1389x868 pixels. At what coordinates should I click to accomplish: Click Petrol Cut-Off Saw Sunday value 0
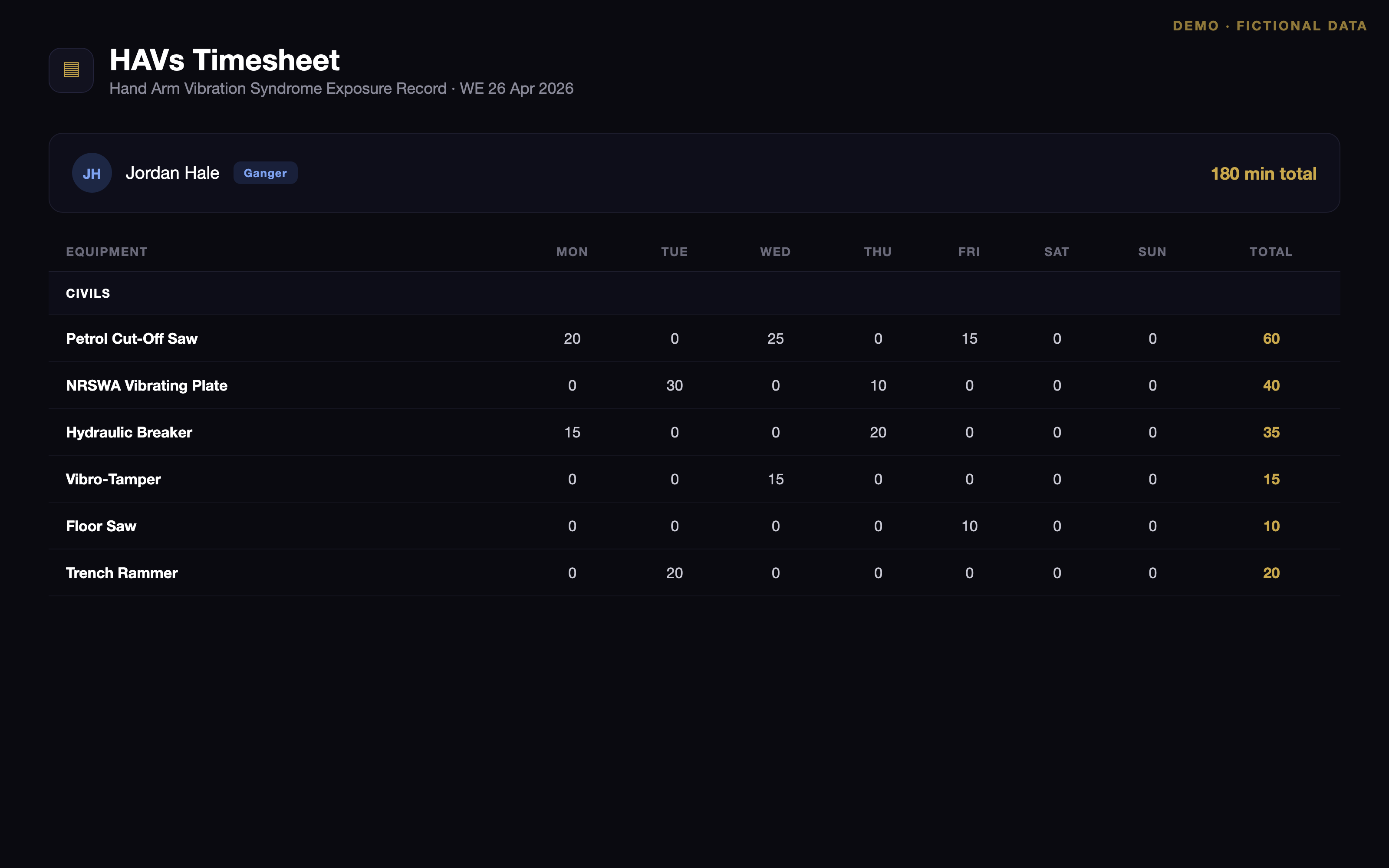pos(1152,339)
